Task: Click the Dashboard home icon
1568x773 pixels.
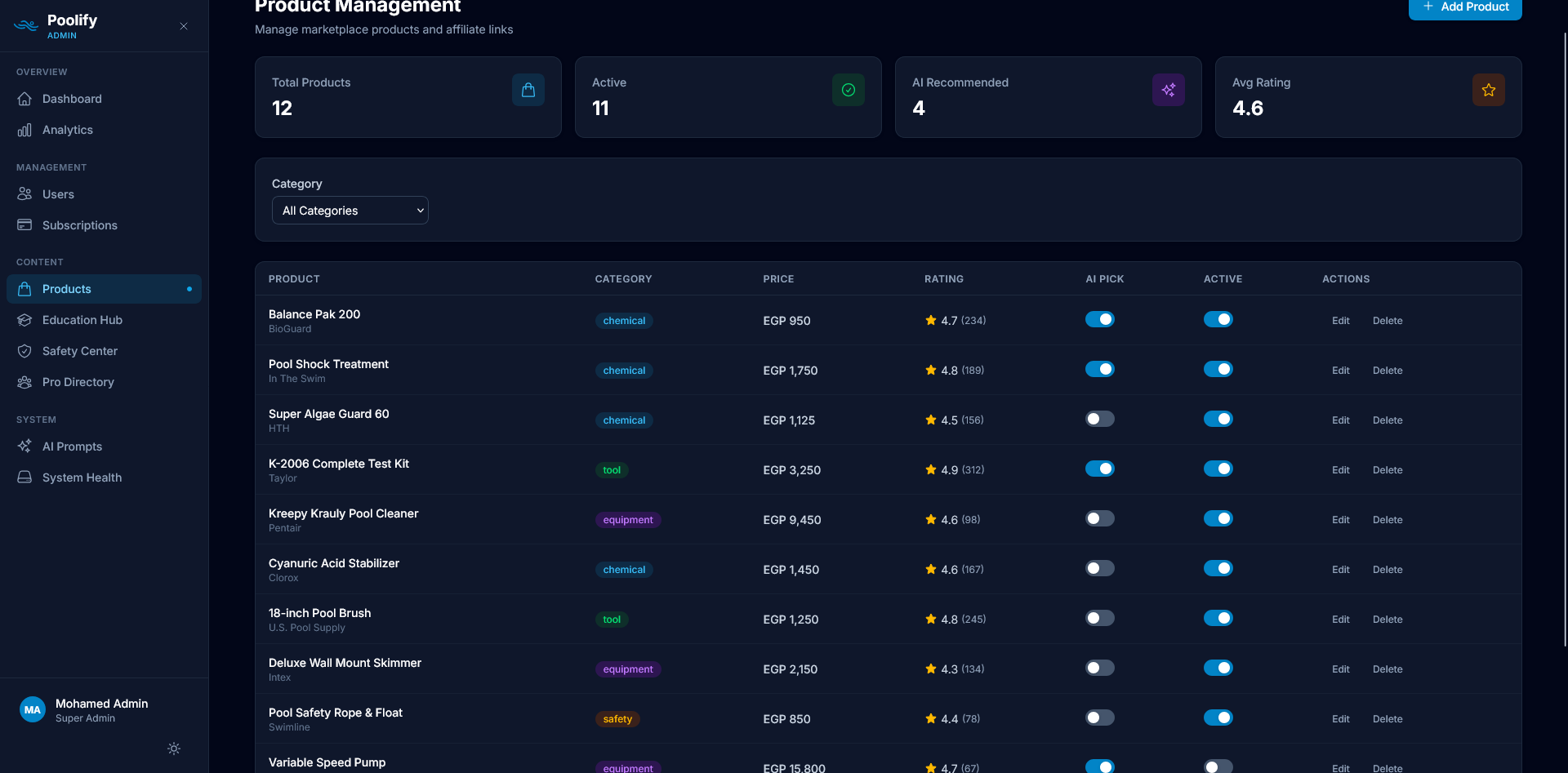Action: point(24,99)
